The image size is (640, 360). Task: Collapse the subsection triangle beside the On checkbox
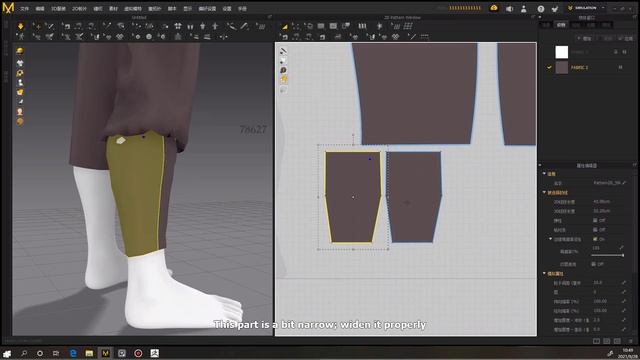[550, 239]
